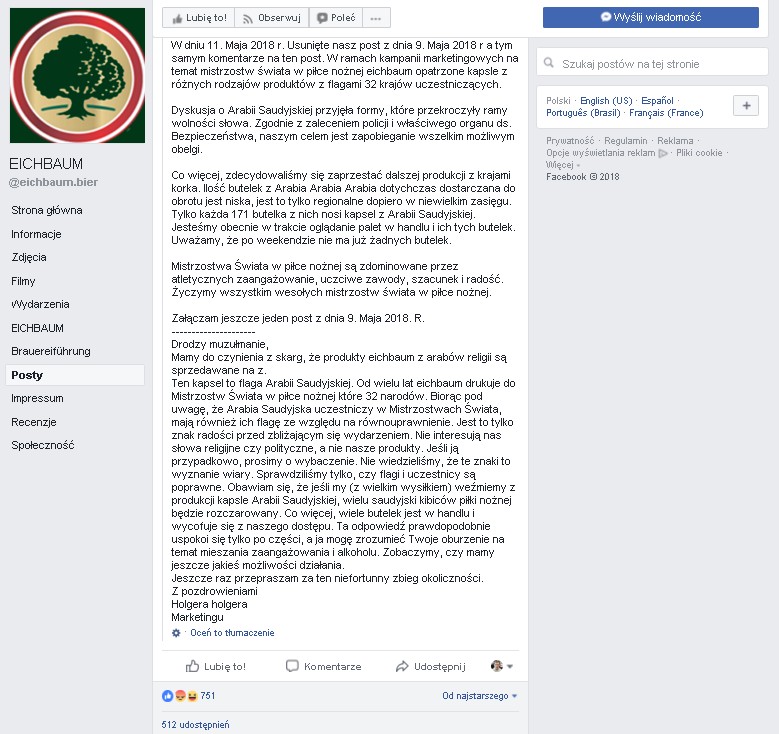Screen dimensions: 779x734
Task: Send a message with Wyślij wiadomość
Action: coord(650,17)
